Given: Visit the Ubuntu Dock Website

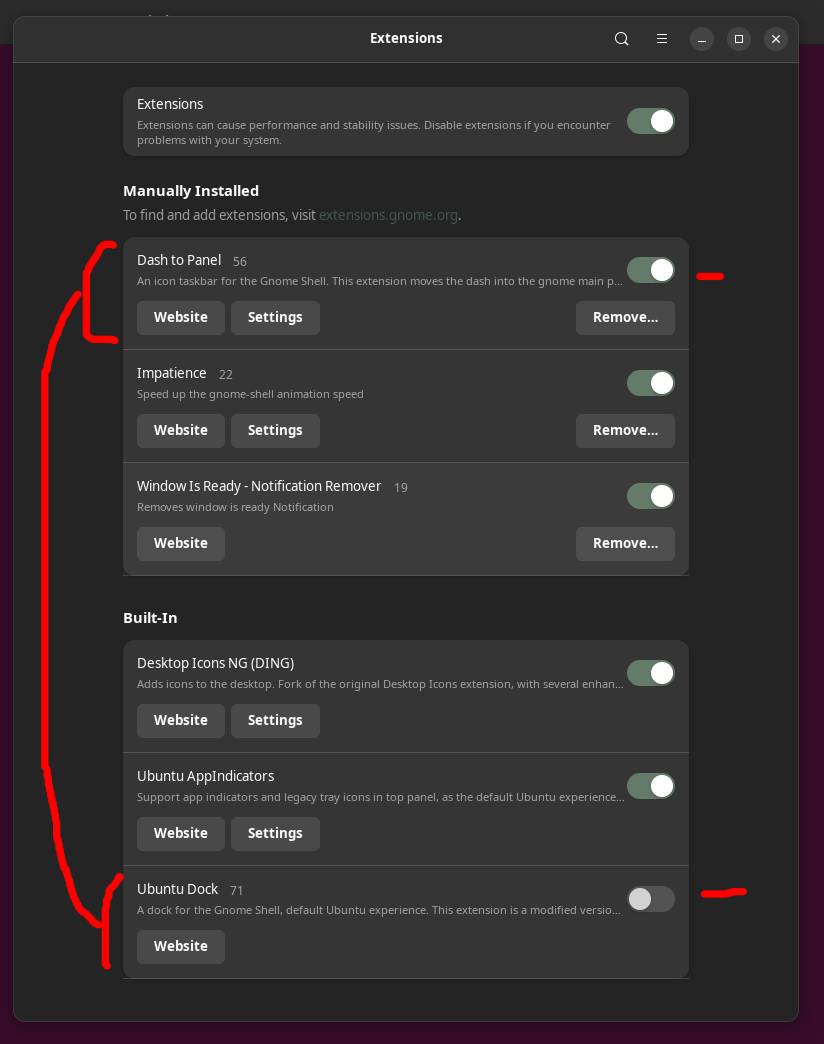Looking at the screenshot, I should click(x=181, y=946).
